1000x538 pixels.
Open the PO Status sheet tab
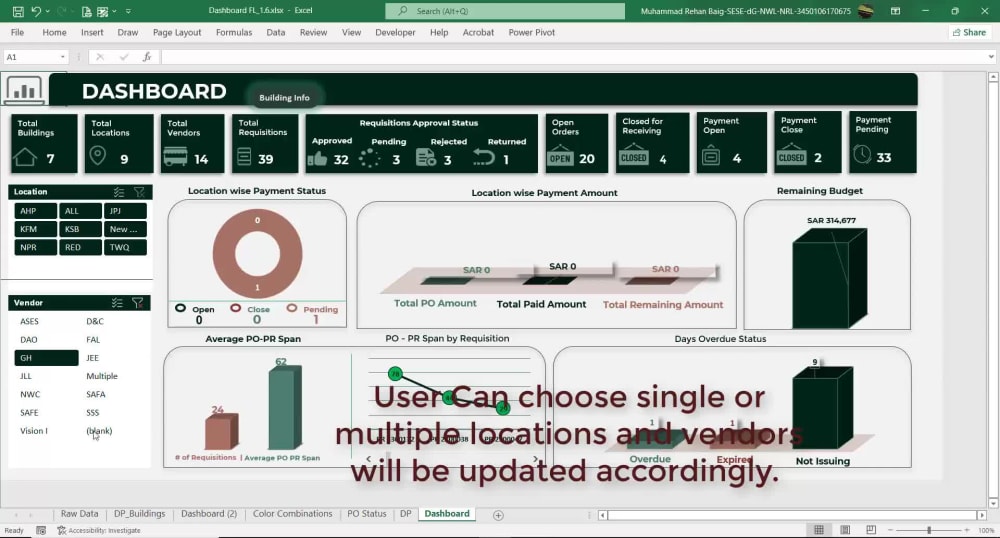click(x=367, y=514)
